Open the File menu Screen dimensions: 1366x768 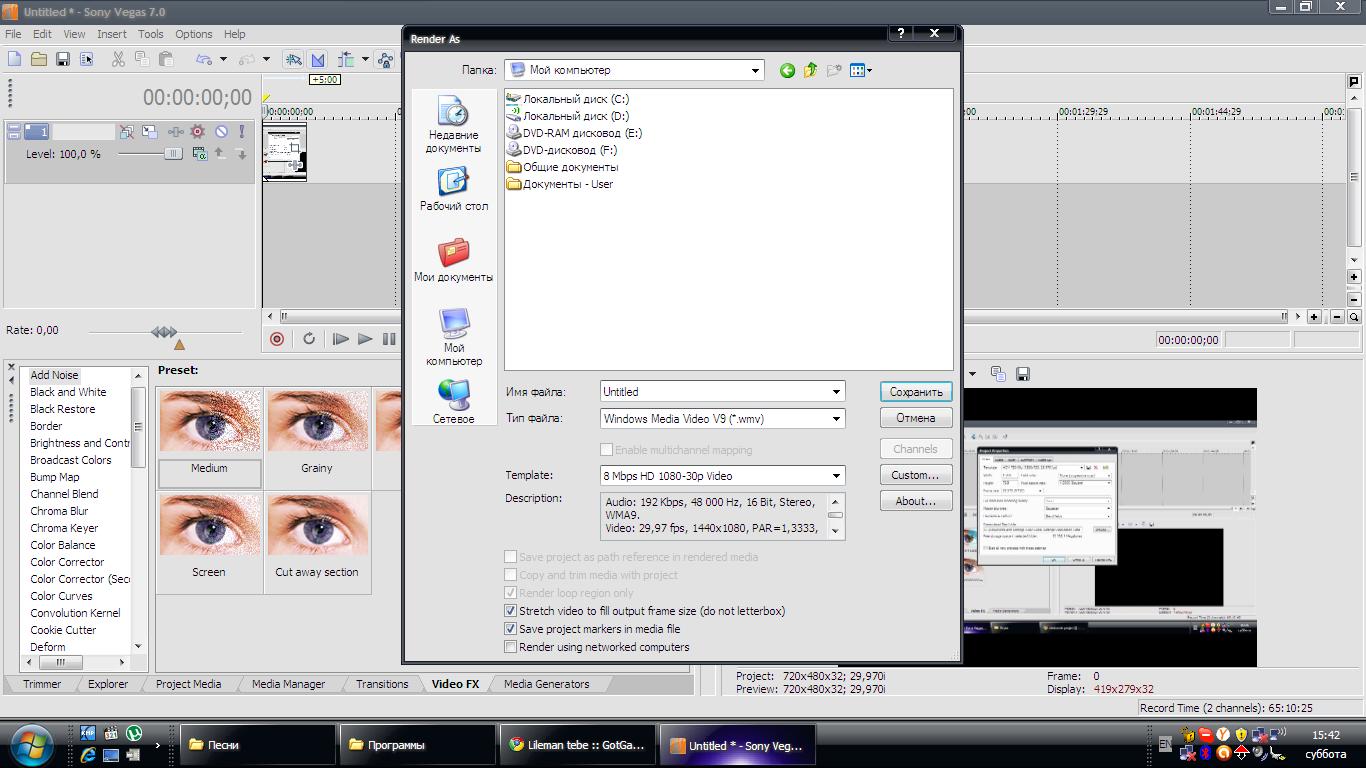click(x=13, y=34)
